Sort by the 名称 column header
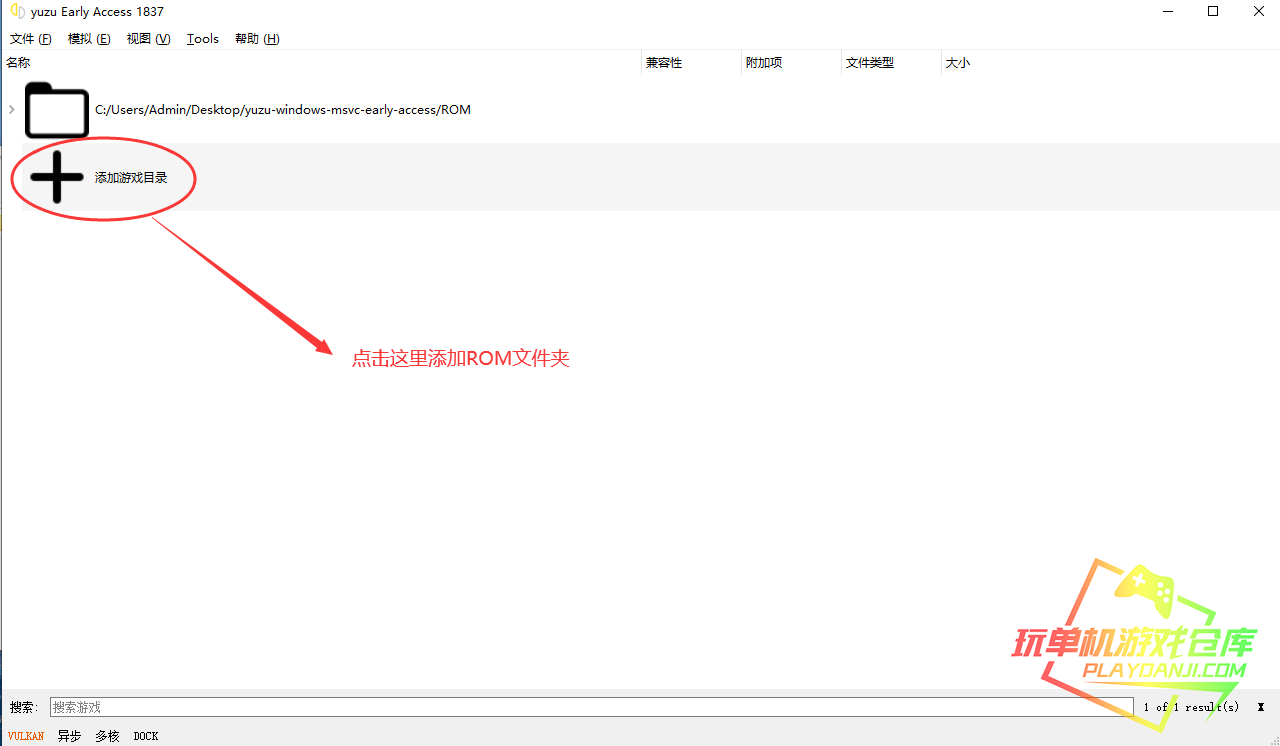Screen dimensions: 1280x746 pos(19,63)
